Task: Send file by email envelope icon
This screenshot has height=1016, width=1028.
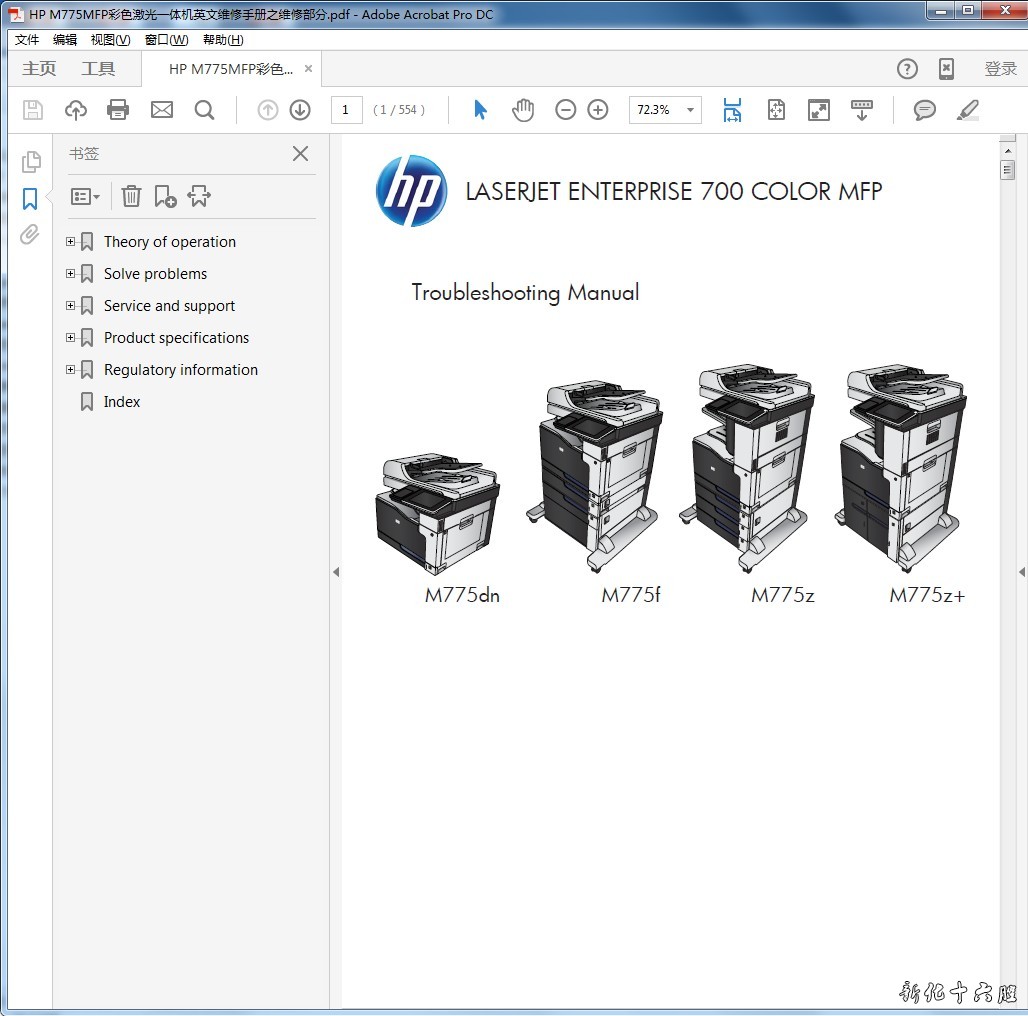Action: 162,110
